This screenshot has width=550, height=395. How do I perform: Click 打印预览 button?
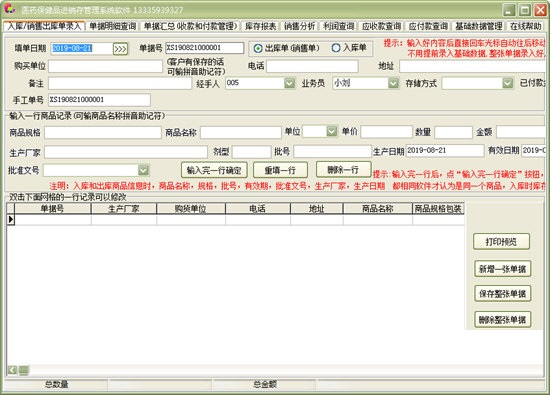pos(501,242)
